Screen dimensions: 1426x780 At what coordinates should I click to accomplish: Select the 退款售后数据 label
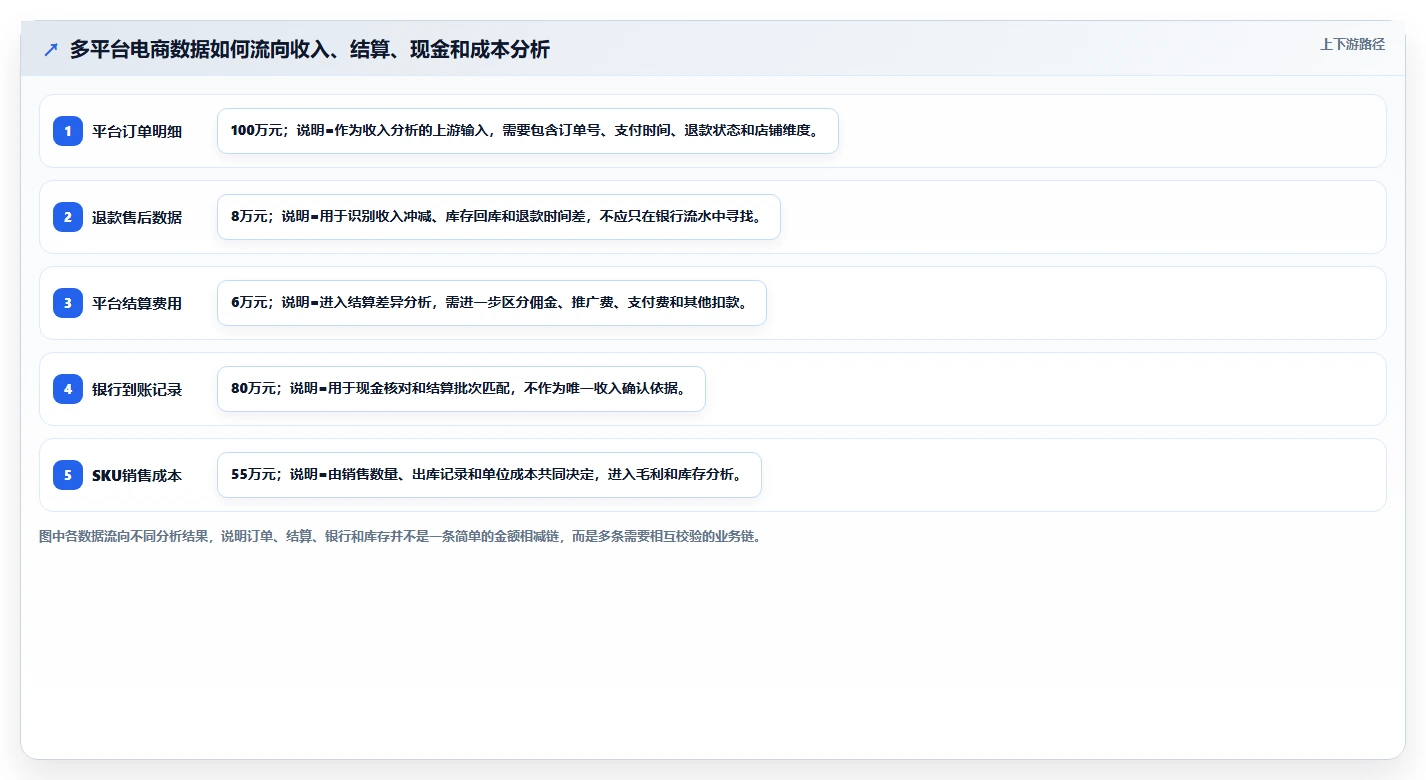[137, 217]
